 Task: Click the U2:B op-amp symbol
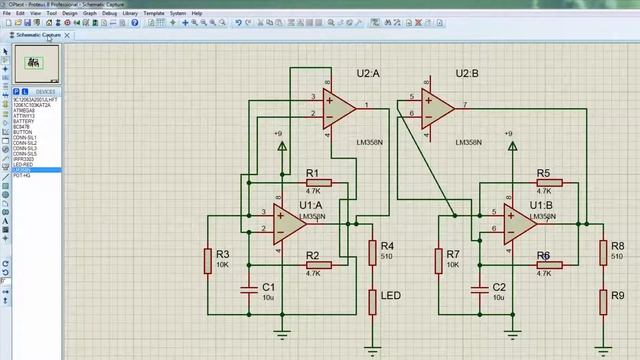coord(437,109)
